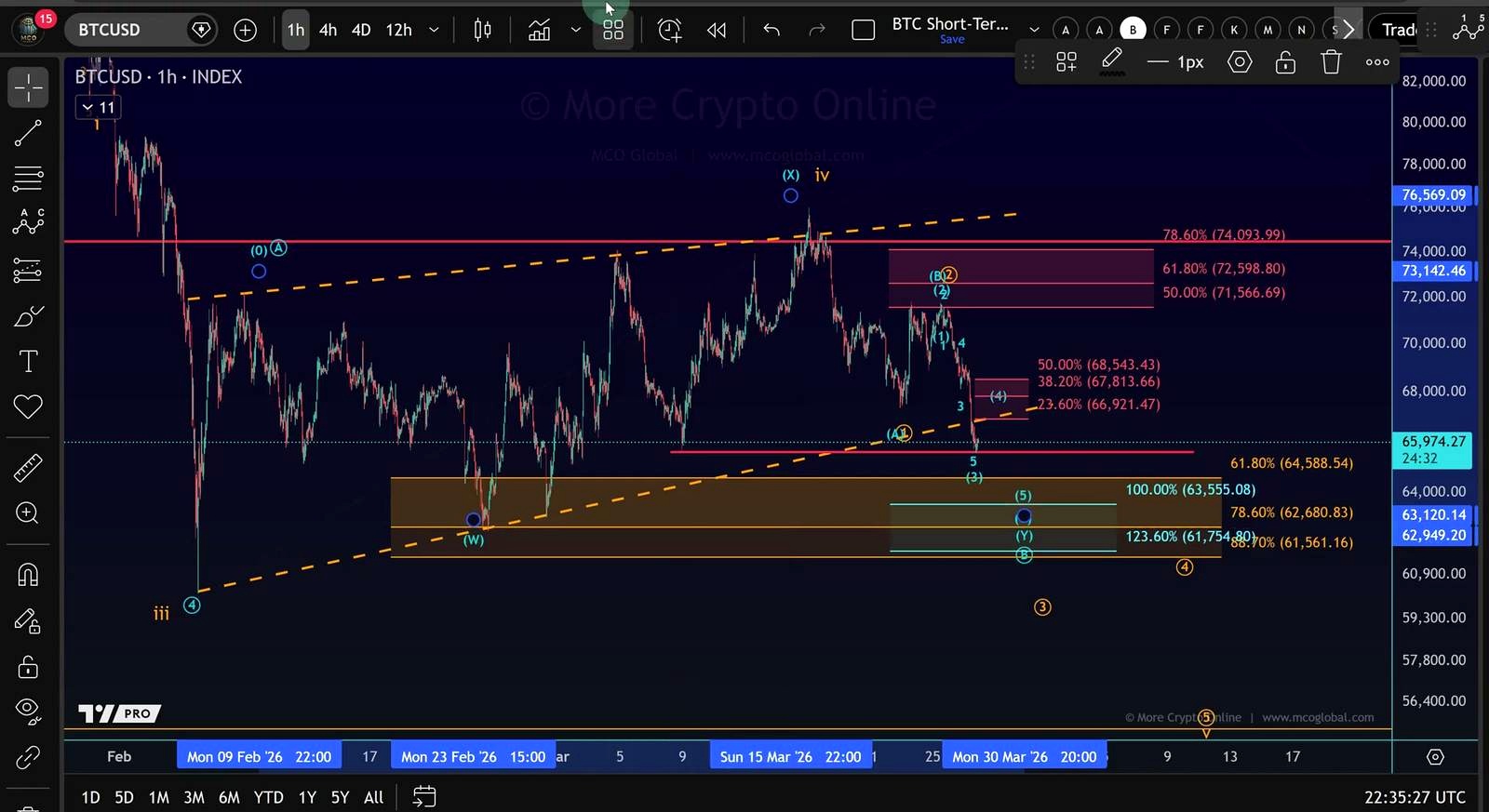
Task: Set date range to 5D
Action: [x=124, y=797]
